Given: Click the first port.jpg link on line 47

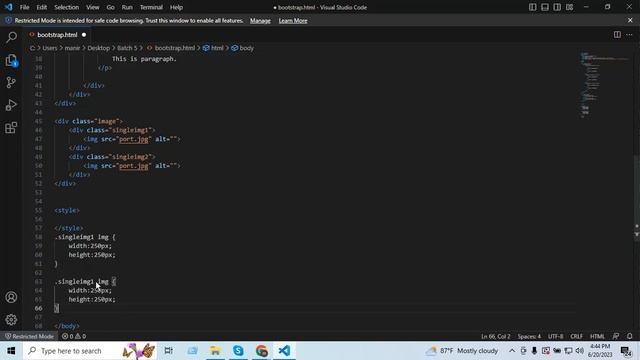Looking at the screenshot, I should coord(133,139).
